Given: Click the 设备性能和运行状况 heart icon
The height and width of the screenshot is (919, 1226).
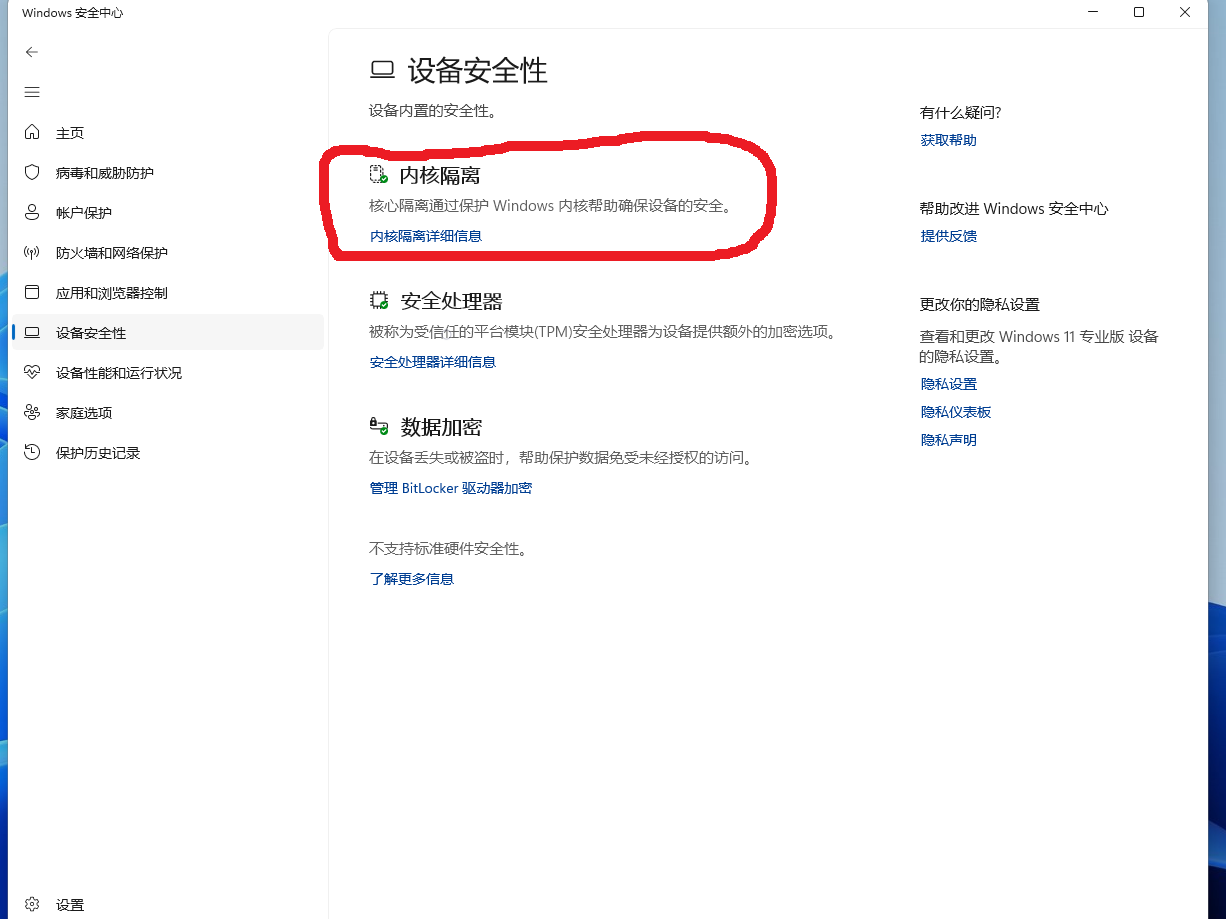Looking at the screenshot, I should click(x=32, y=372).
